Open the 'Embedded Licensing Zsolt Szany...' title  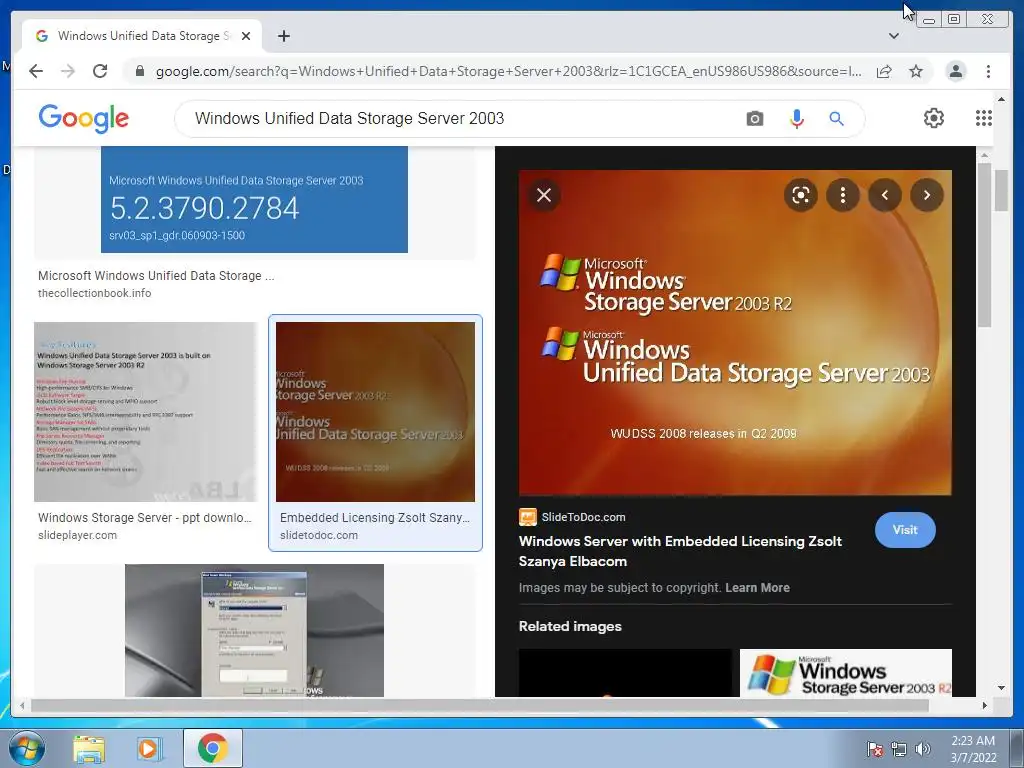click(375, 518)
